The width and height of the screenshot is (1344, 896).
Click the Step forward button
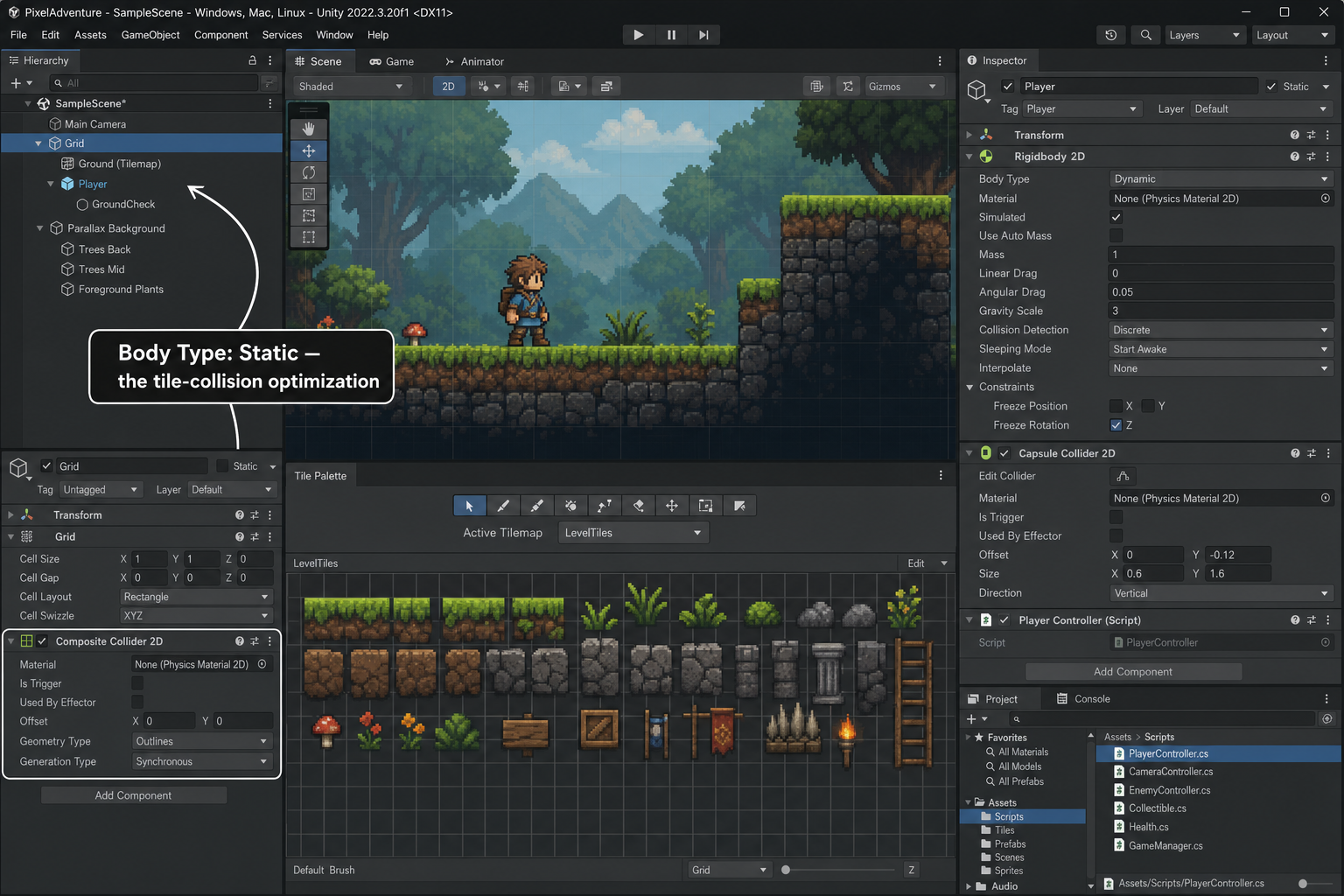[703, 35]
